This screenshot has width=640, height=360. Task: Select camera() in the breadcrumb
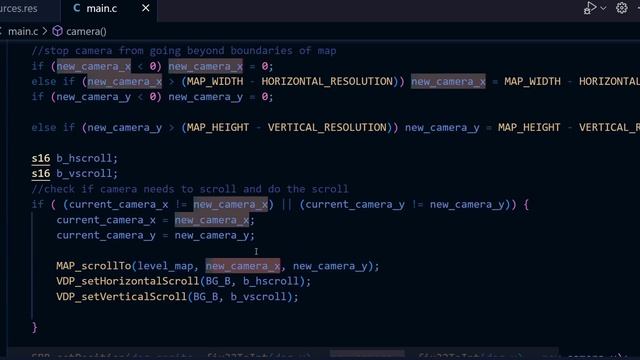click(86, 31)
